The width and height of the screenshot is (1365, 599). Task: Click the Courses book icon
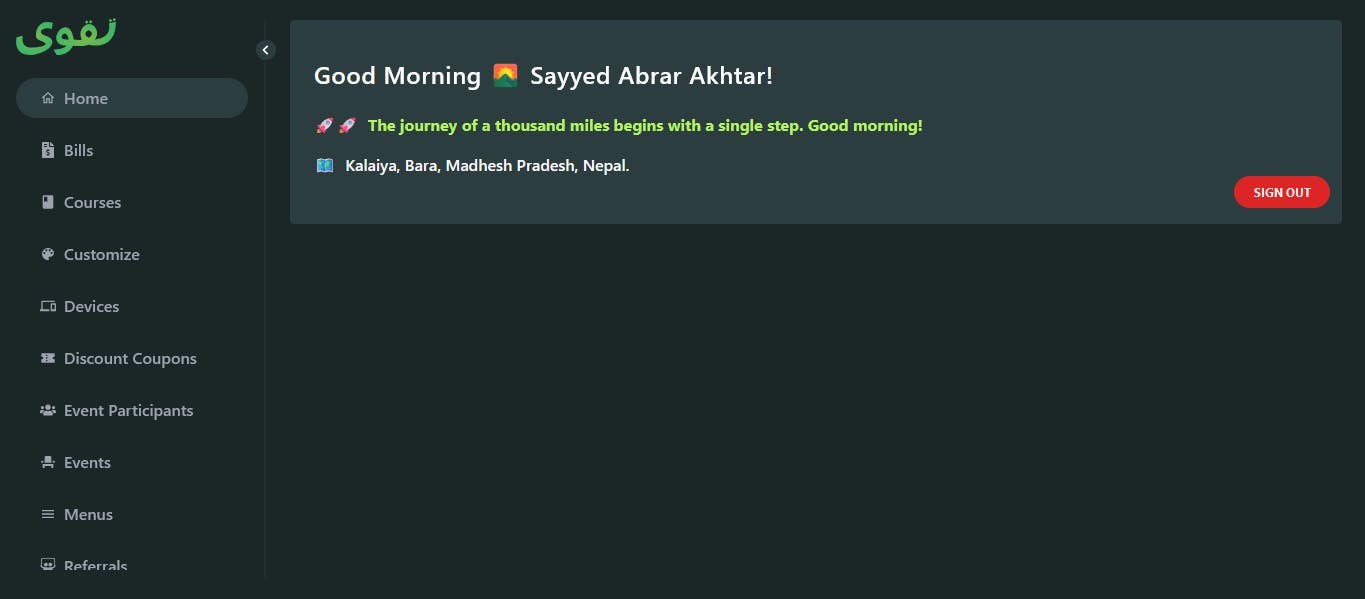47,202
